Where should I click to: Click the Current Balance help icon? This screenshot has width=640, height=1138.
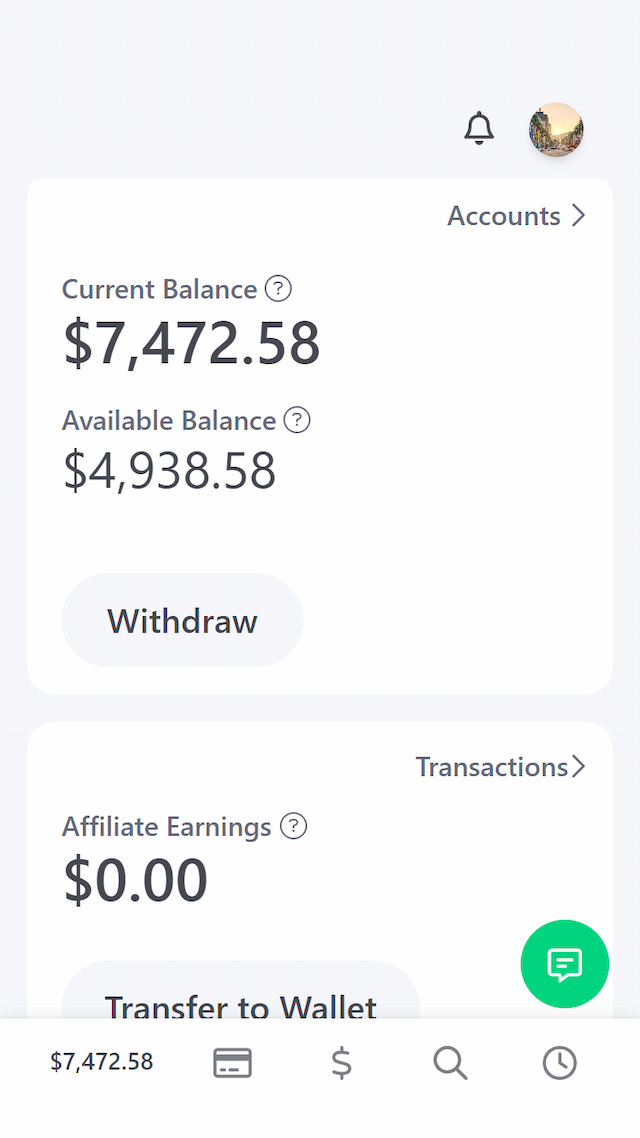278,289
